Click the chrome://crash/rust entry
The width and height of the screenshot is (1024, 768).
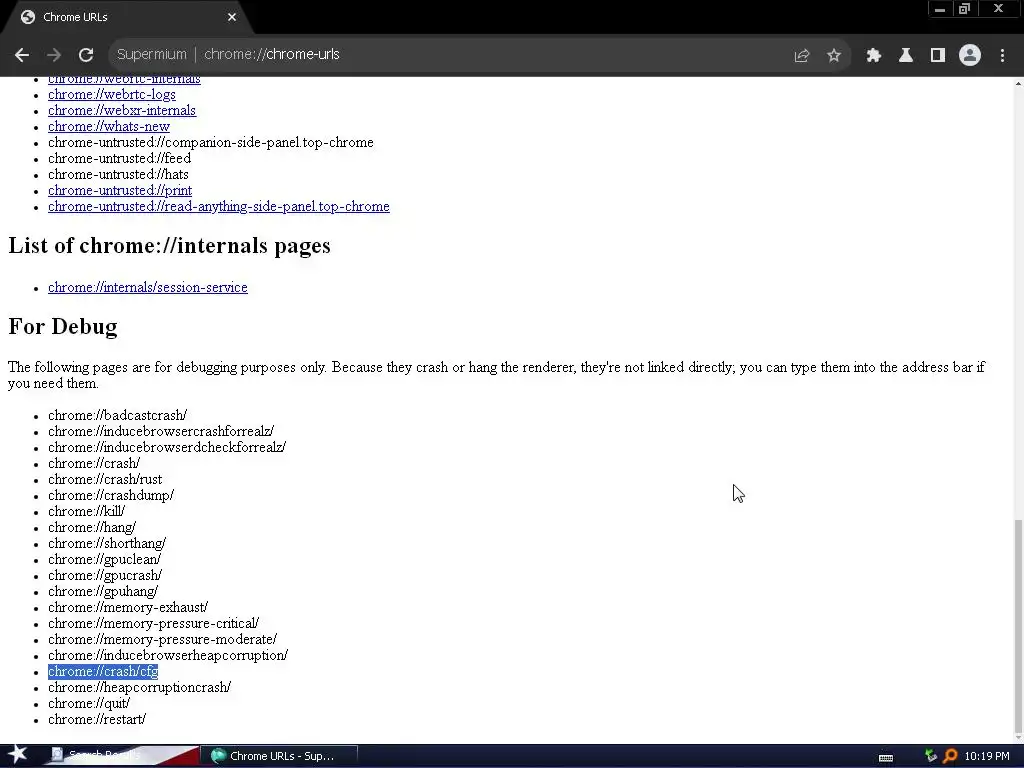105,479
